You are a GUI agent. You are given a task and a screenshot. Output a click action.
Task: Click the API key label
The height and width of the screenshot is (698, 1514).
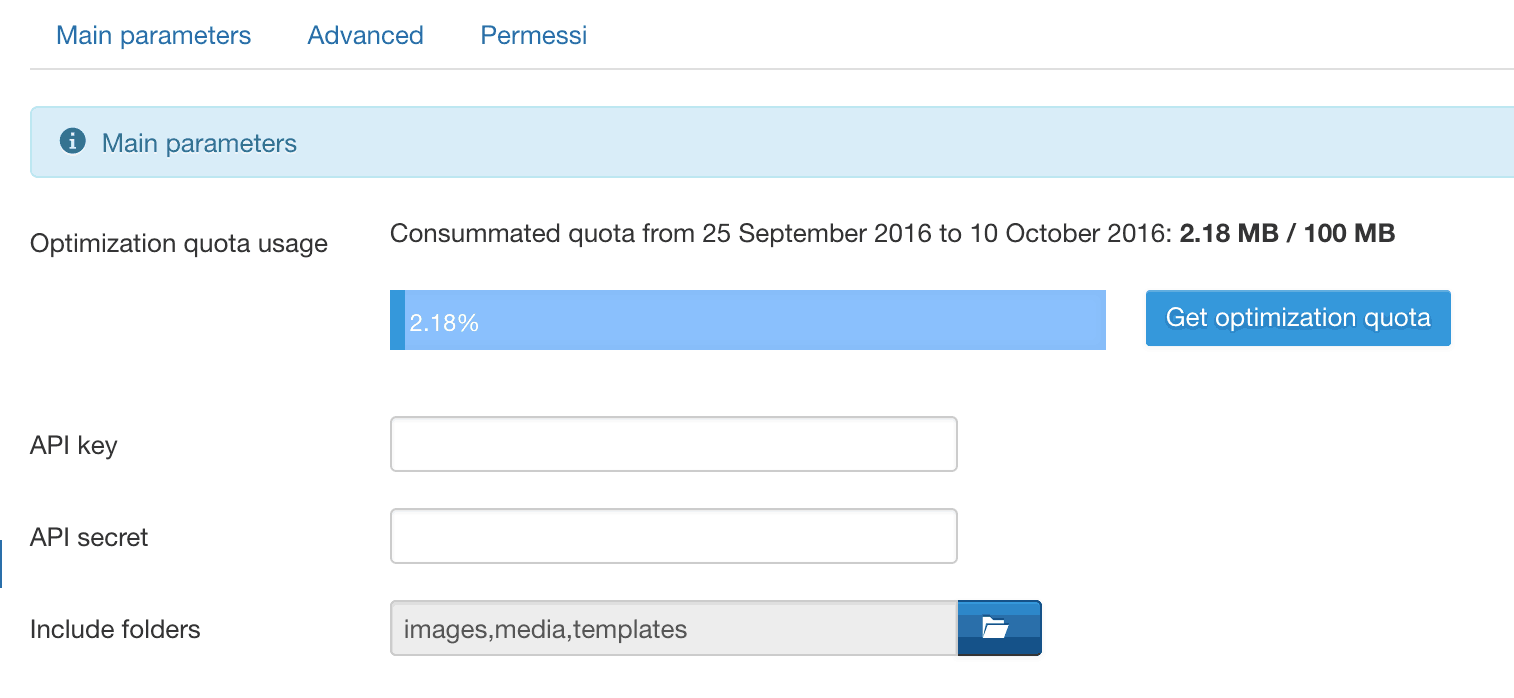pyautogui.click(x=74, y=446)
